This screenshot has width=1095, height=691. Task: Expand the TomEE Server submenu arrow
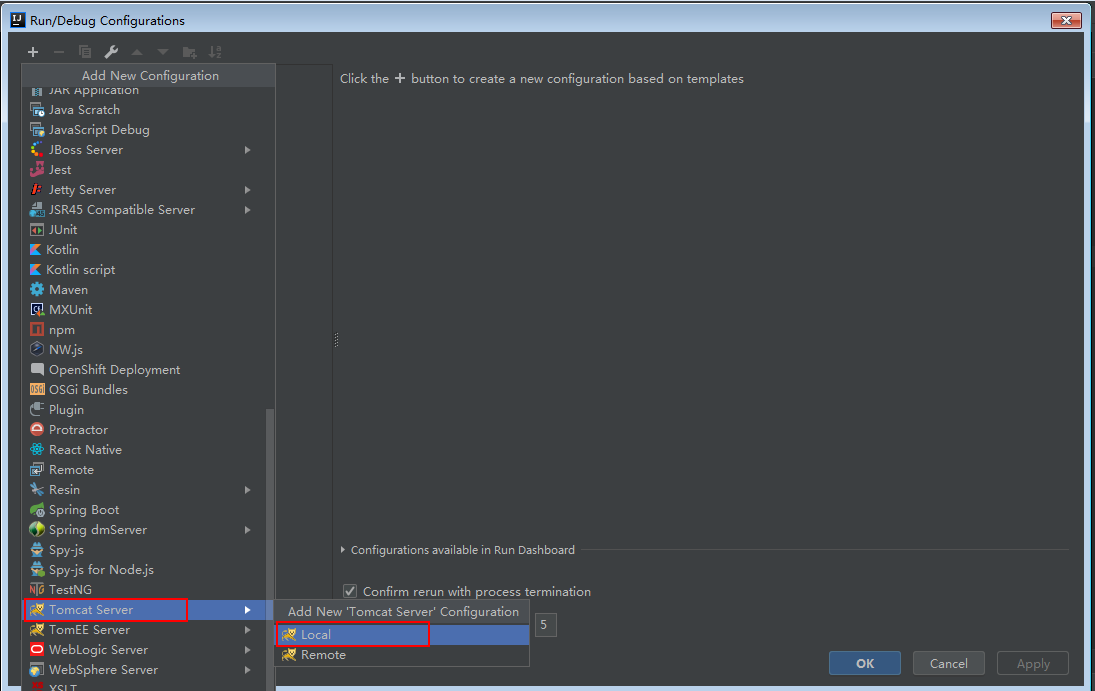[x=247, y=630]
